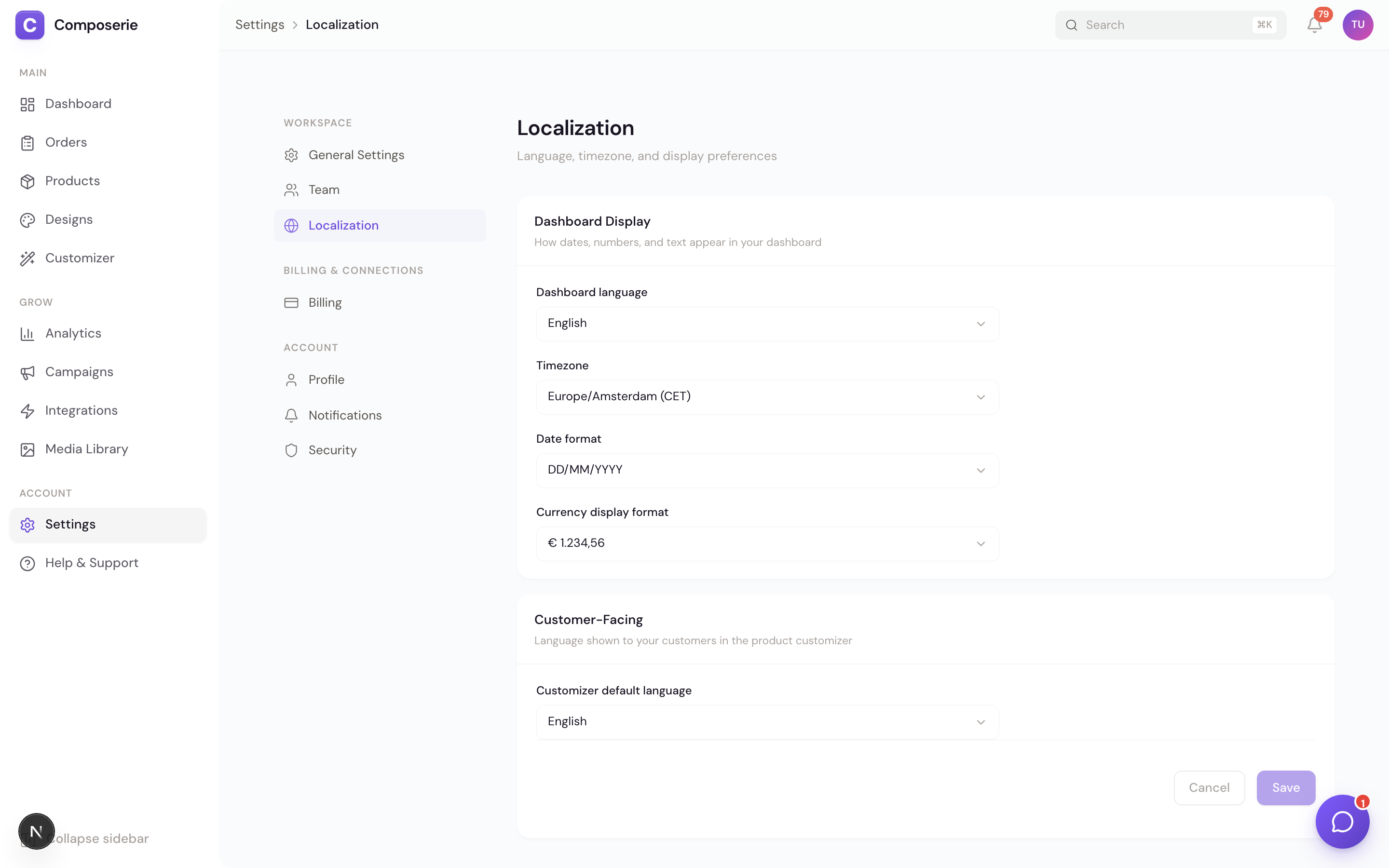Navigate to Designs
Screen dimensions: 1389x868
[108, 219]
